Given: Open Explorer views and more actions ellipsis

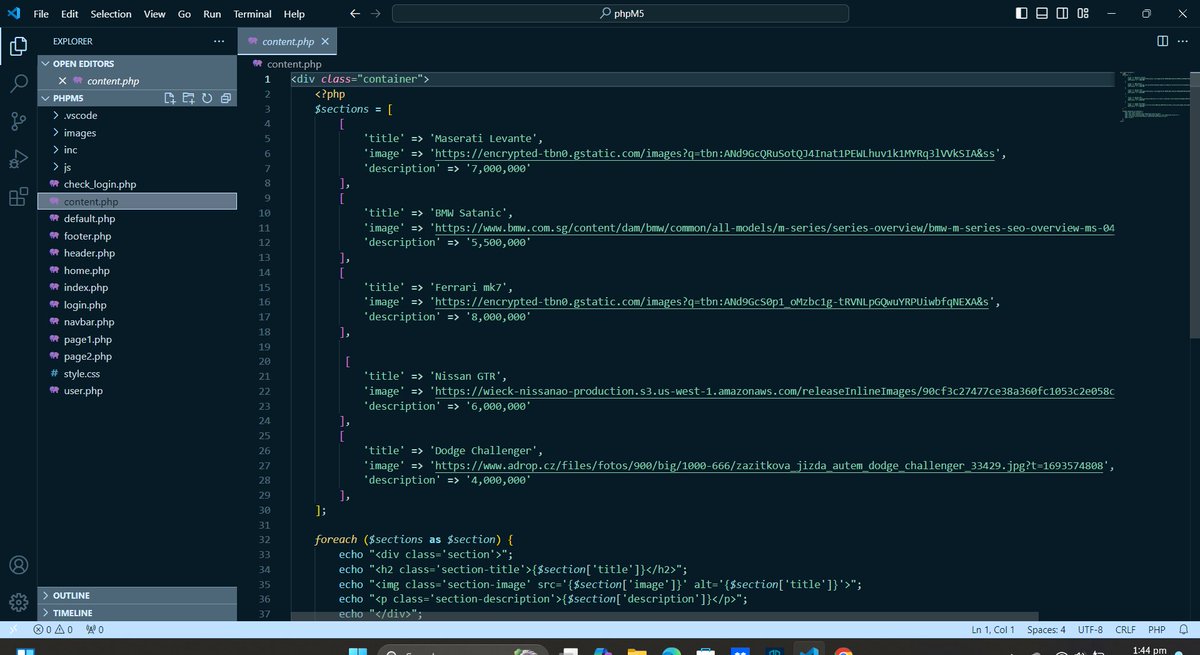Looking at the screenshot, I should [x=219, y=41].
